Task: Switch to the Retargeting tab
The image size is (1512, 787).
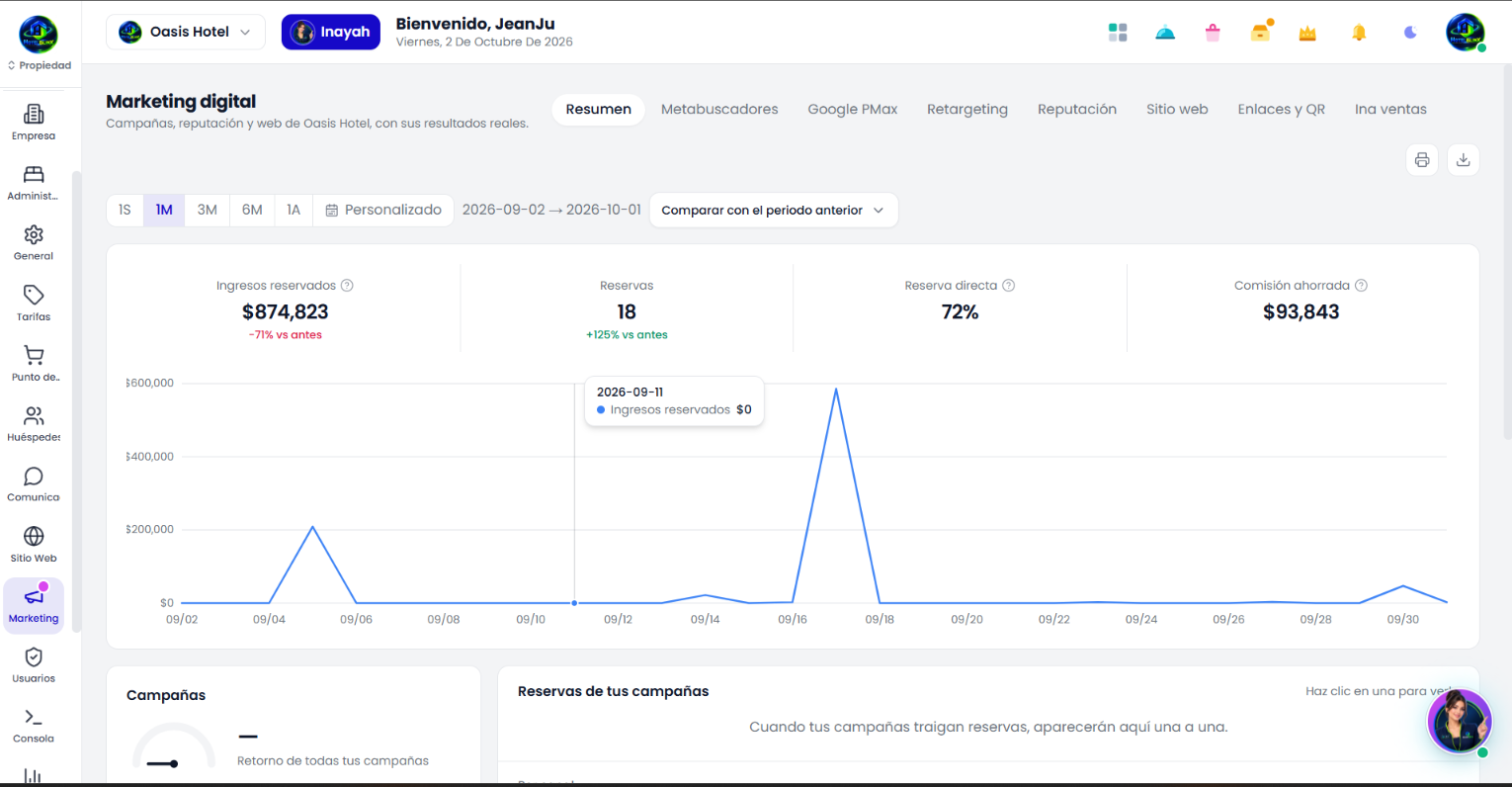Action: coord(967,110)
